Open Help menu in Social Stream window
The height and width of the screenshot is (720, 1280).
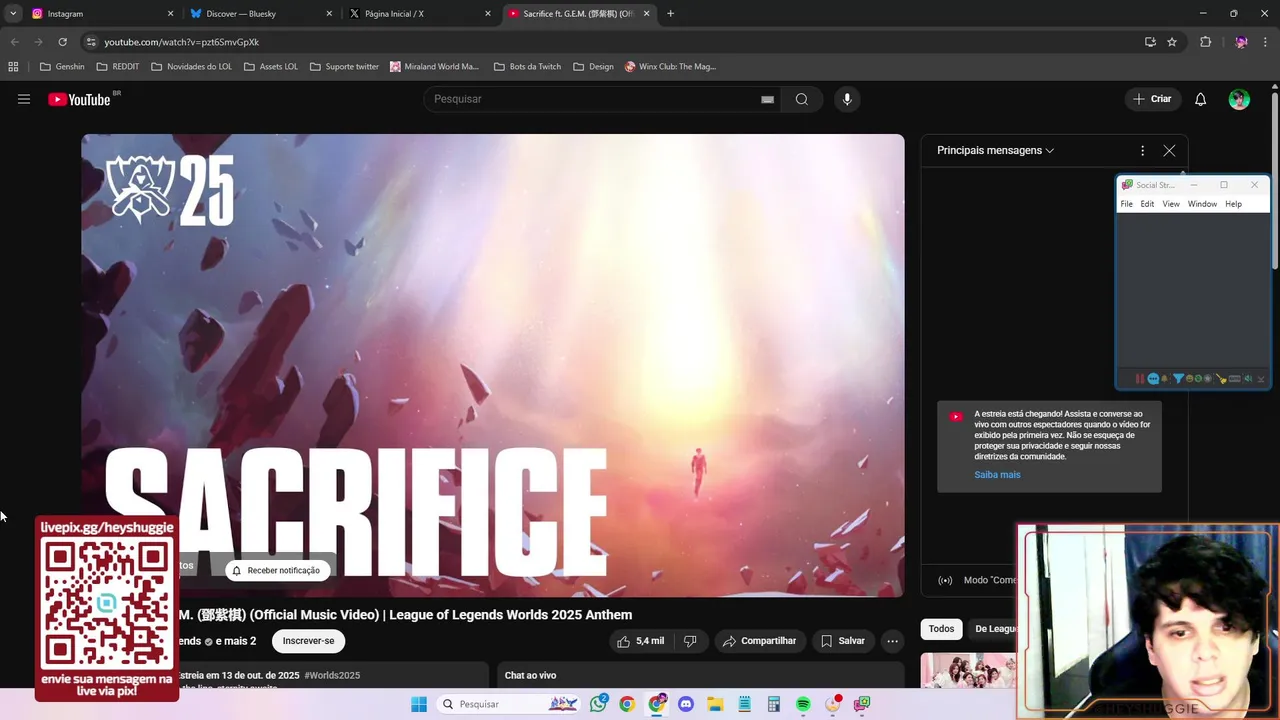point(1233,204)
